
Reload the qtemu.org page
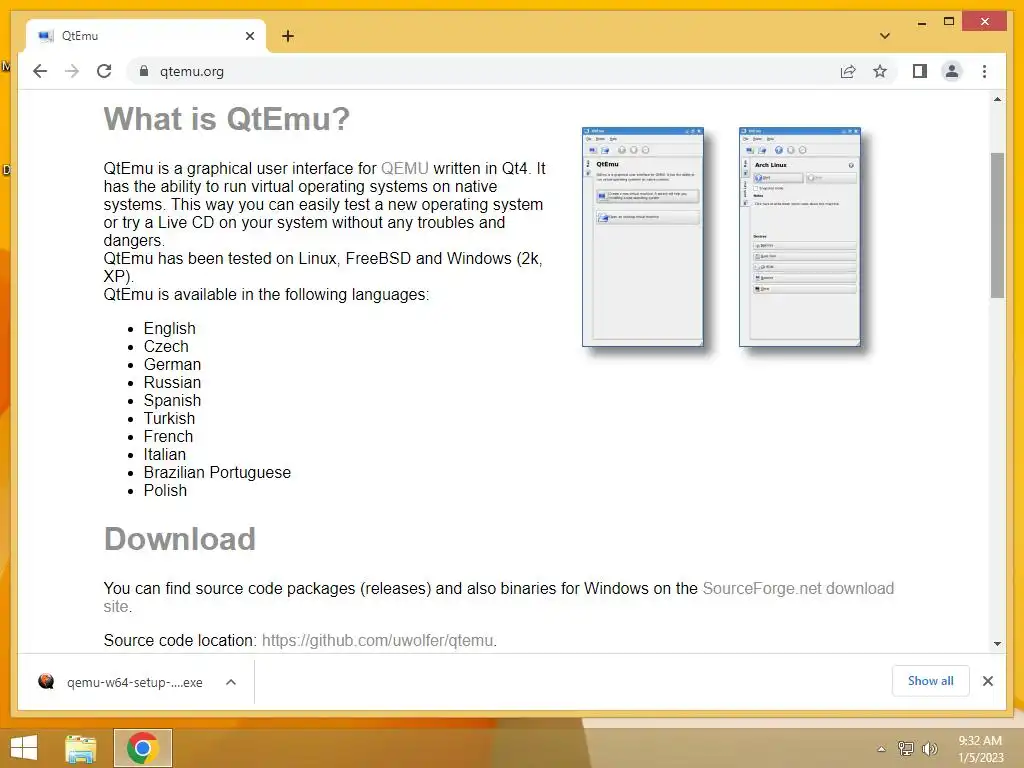pos(104,71)
